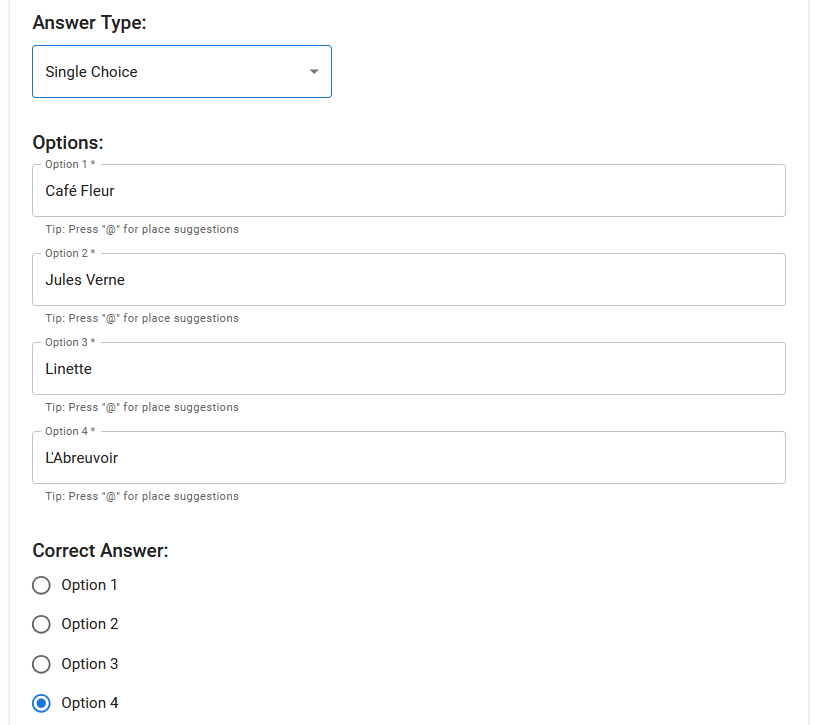Click the dropdown arrow beside Single Choice

(x=314, y=72)
